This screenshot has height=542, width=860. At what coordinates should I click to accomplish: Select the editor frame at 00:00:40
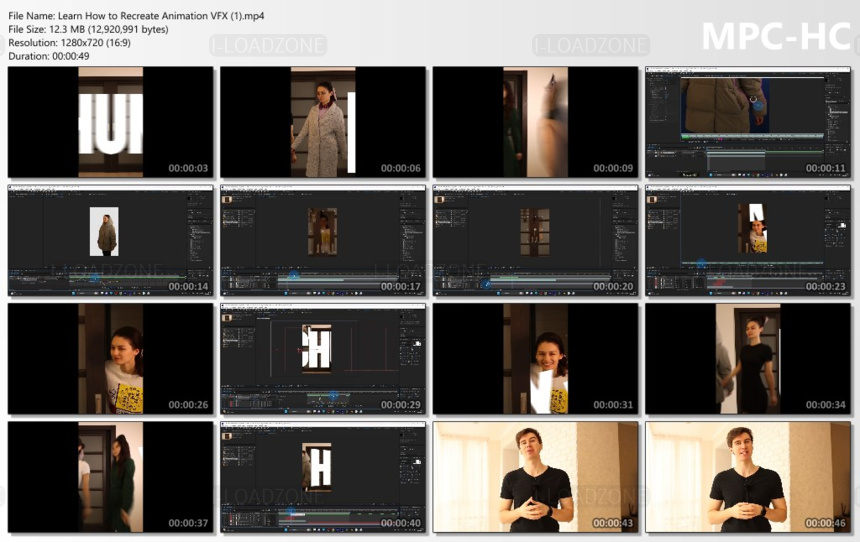pyautogui.click(x=323, y=477)
